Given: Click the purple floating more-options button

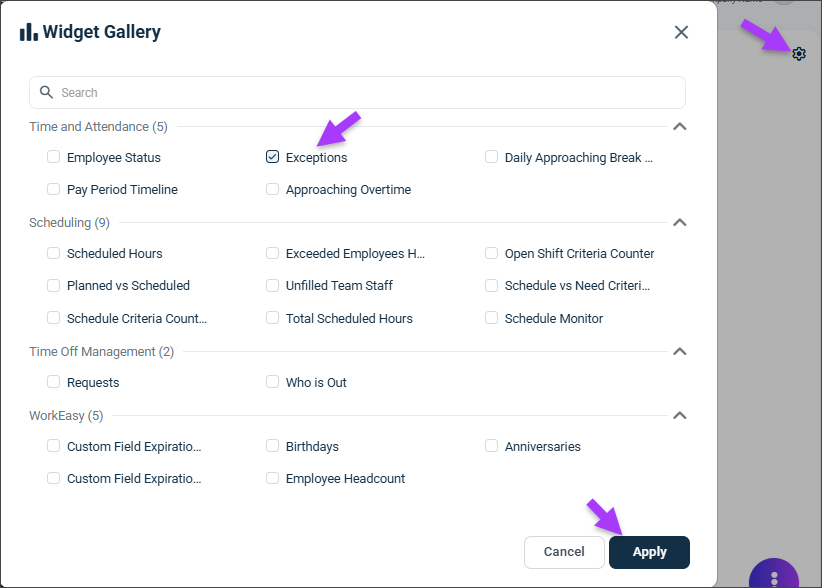Looking at the screenshot, I should [x=774, y=573].
